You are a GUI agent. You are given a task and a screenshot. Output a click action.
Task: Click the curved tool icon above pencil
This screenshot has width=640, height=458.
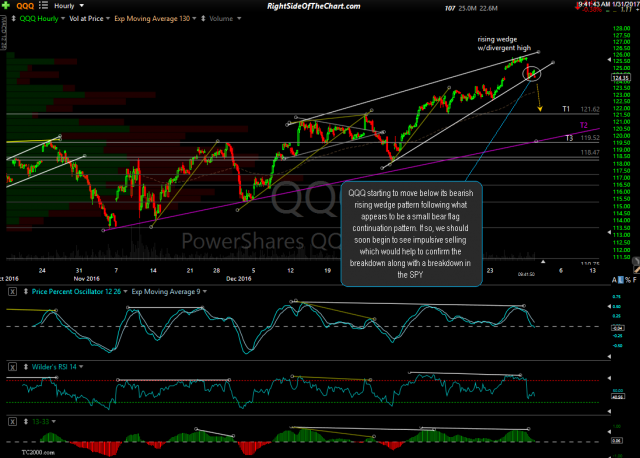[x=636, y=261]
